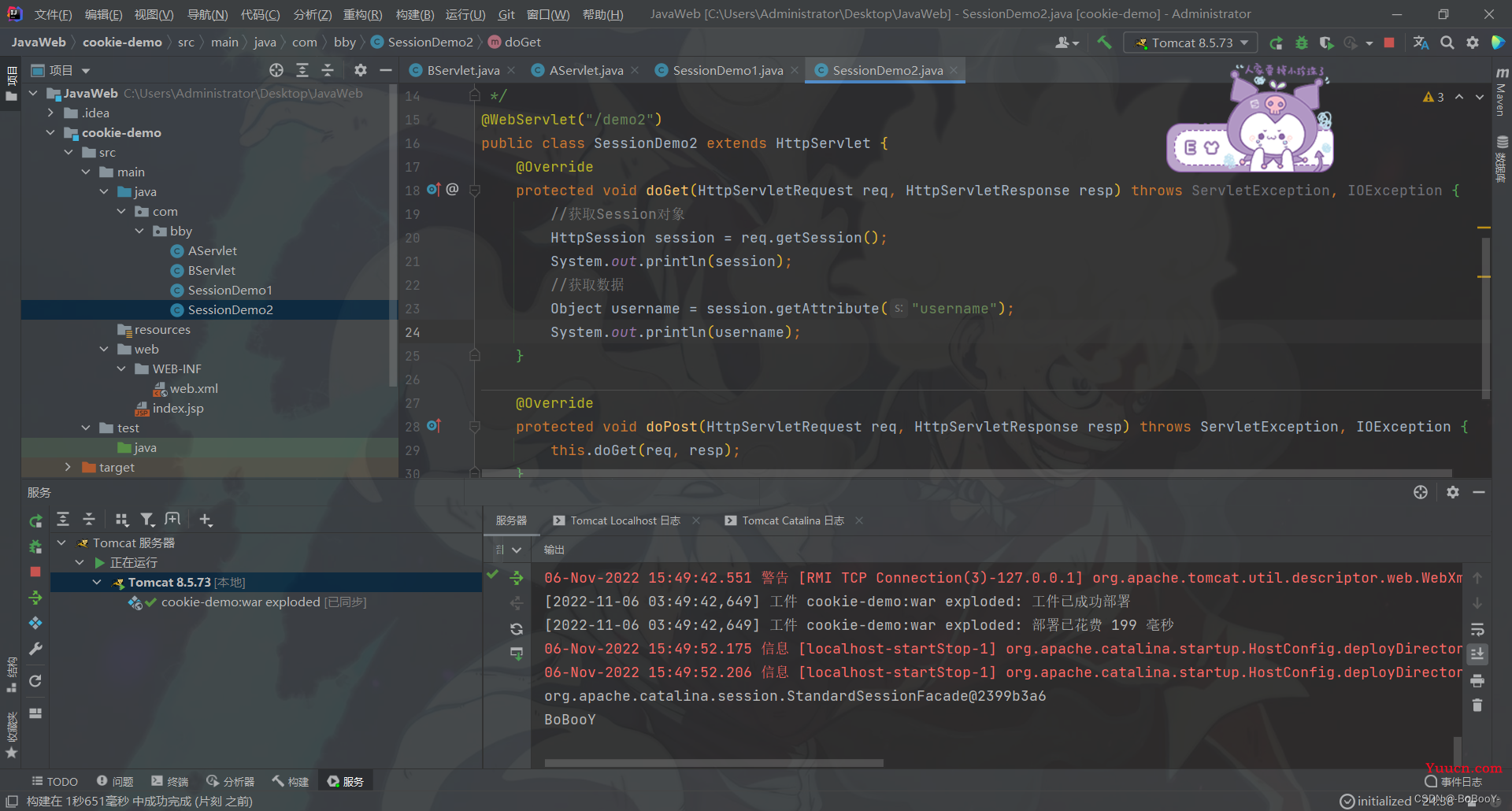Collapse all nodes in the Project panel

tap(328, 70)
